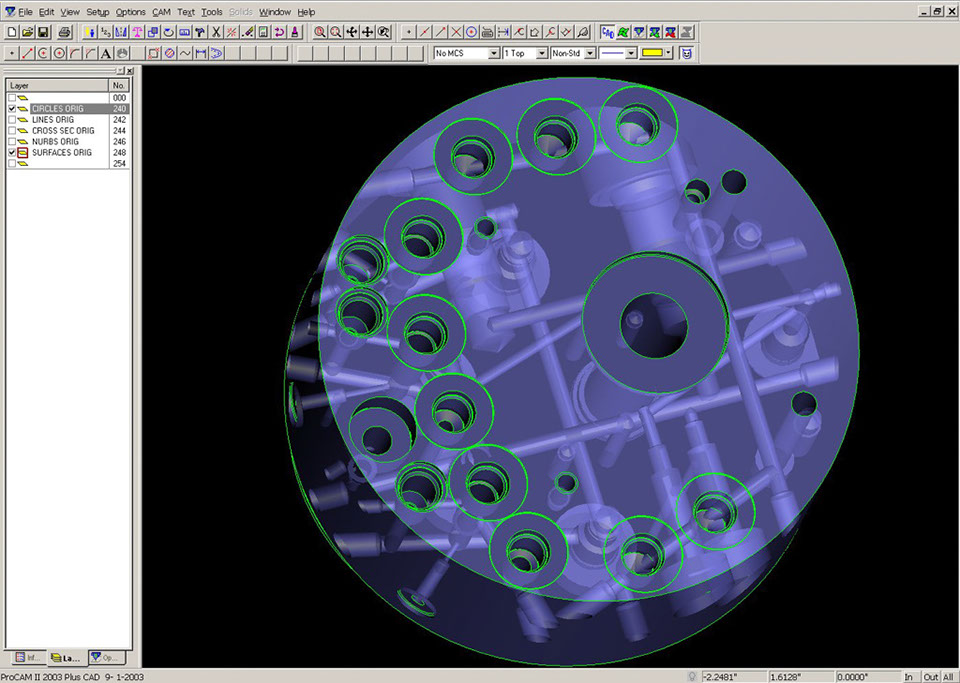Open the Setup menu

(98, 12)
